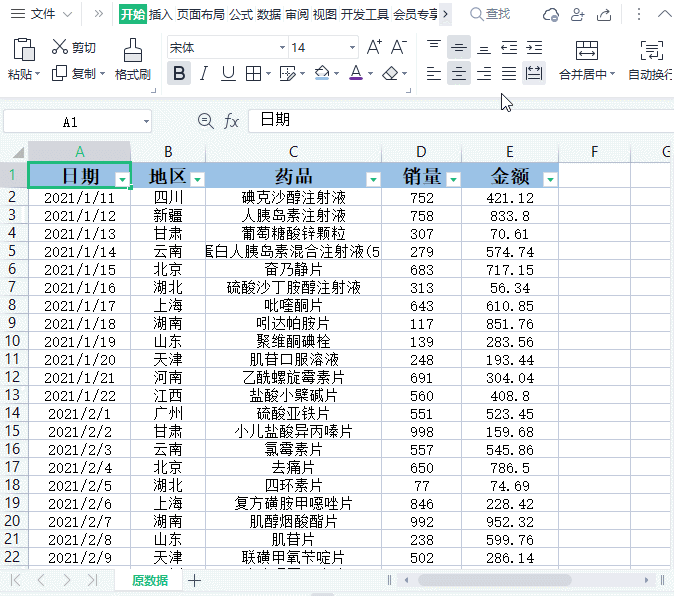
Task: Click the Format Painter icon
Action: (132, 51)
